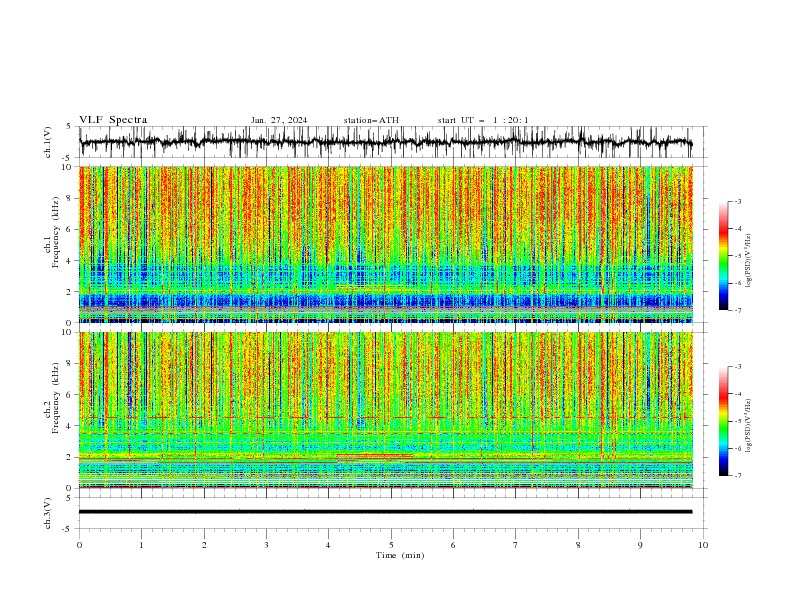
Task: Click the "-7" value on lower colorbar
Action: point(737,476)
